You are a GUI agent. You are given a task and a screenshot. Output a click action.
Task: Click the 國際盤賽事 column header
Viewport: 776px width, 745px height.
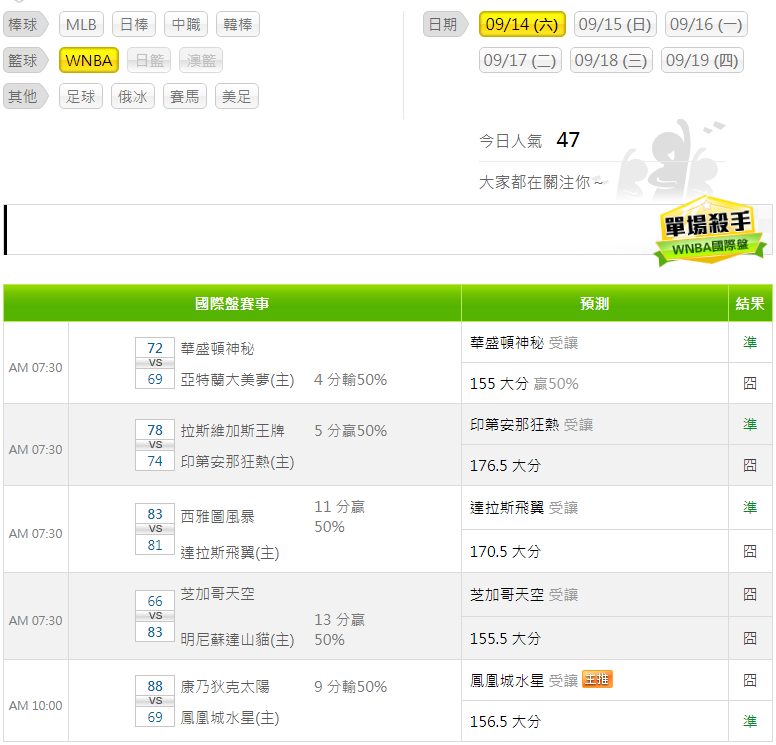(232, 303)
